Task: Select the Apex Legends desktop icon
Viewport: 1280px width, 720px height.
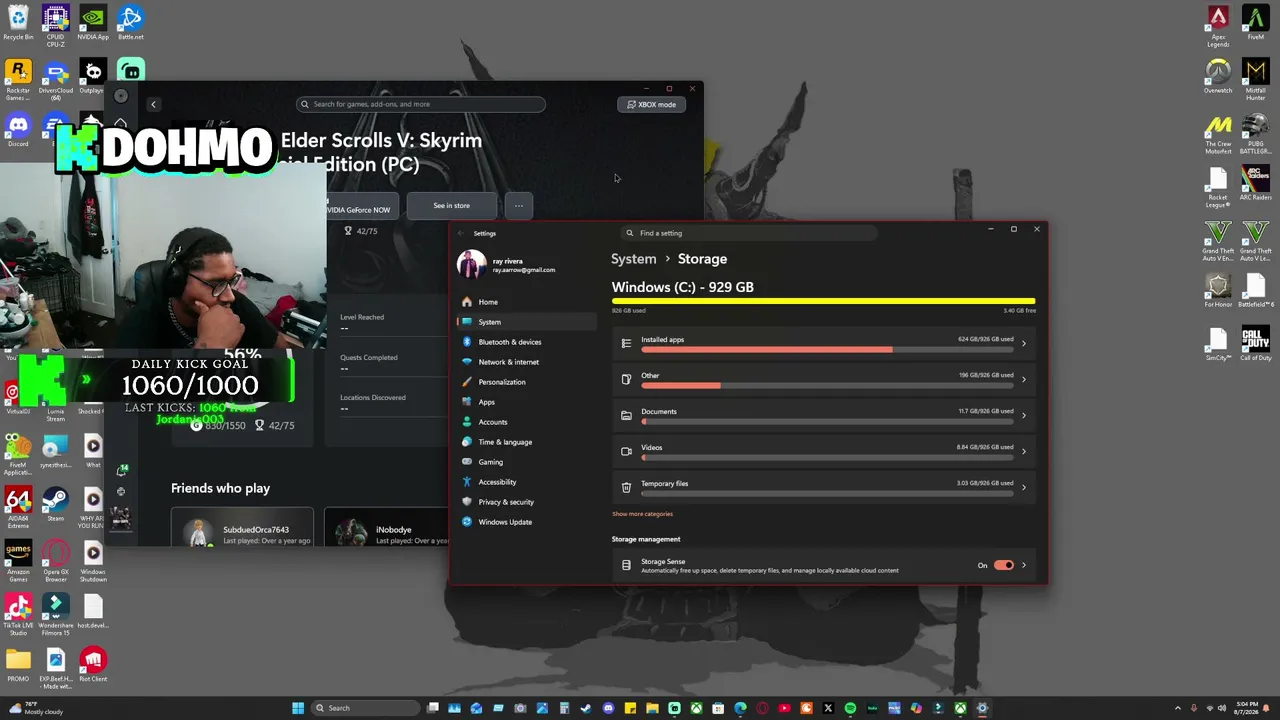Action: point(1218,26)
